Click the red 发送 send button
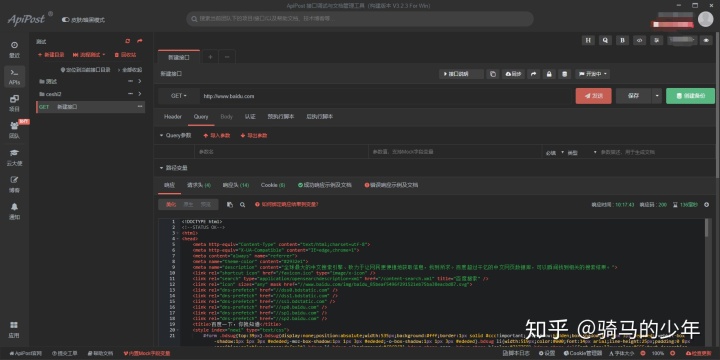 pyautogui.click(x=593, y=96)
